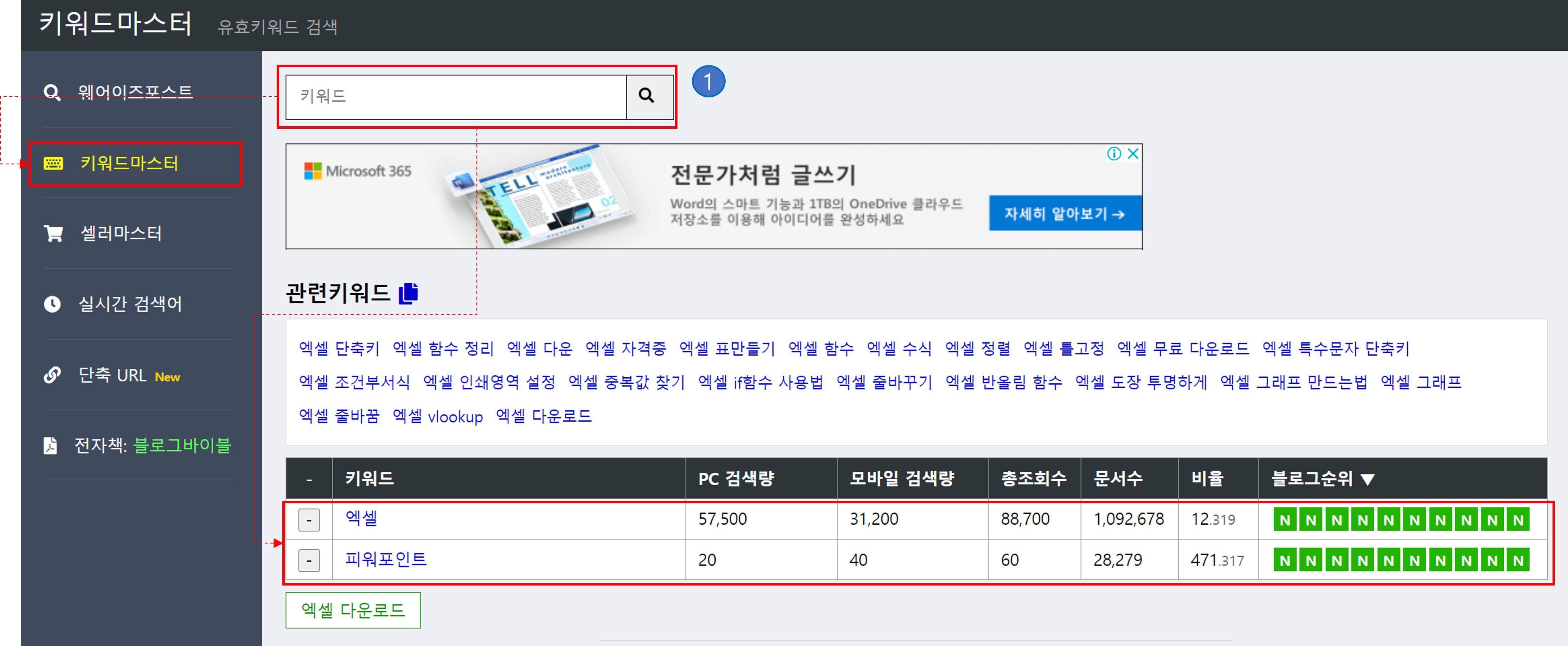Click the Microsoft 365 logo
Image resolution: width=1568 pixels, height=646 pixels.
pyautogui.click(x=358, y=171)
